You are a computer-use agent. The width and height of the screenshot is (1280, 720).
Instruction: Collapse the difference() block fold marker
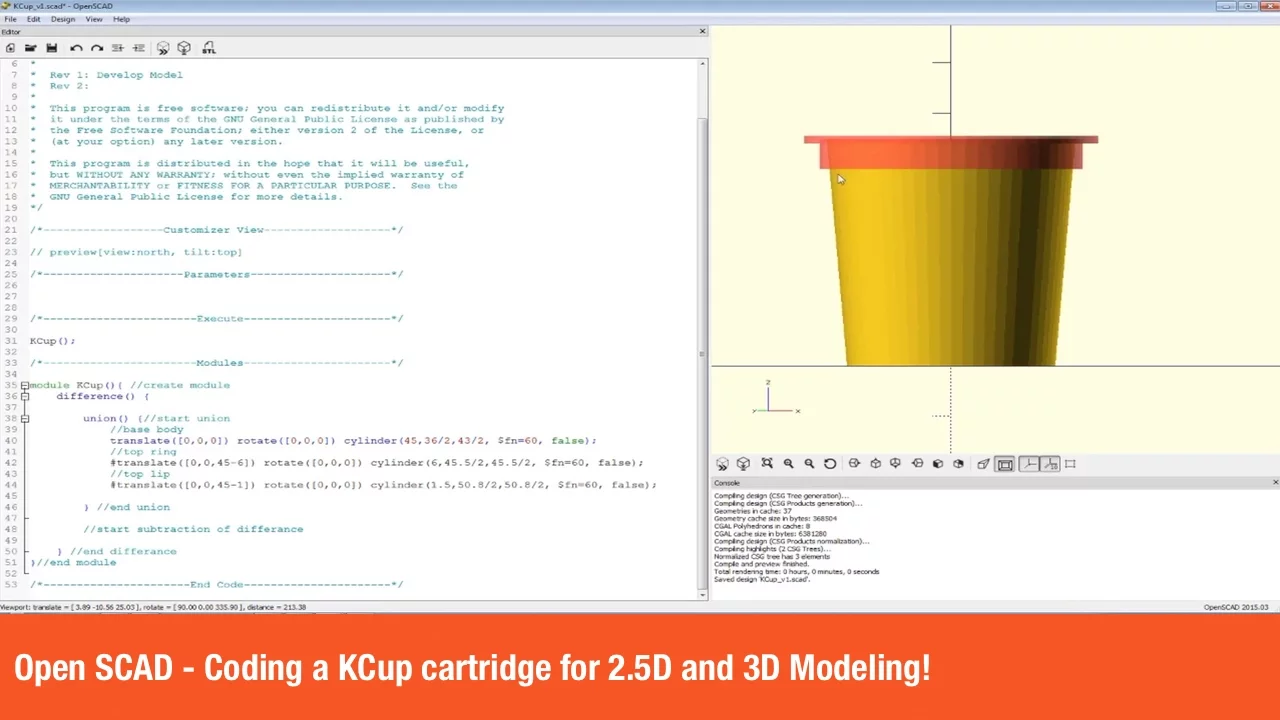(x=25, y=396)
